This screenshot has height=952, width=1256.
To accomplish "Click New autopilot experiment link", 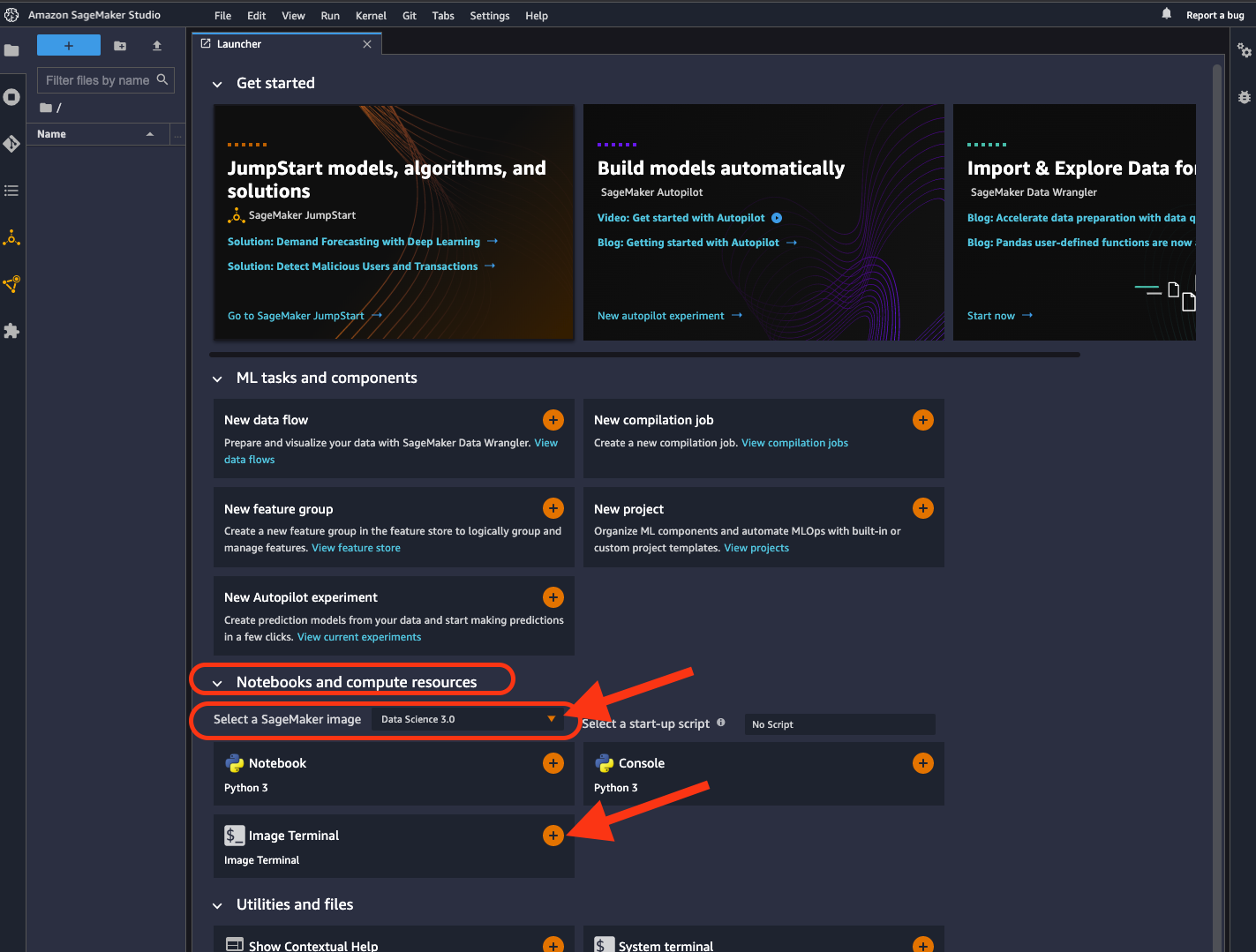I will pos(670,316).
